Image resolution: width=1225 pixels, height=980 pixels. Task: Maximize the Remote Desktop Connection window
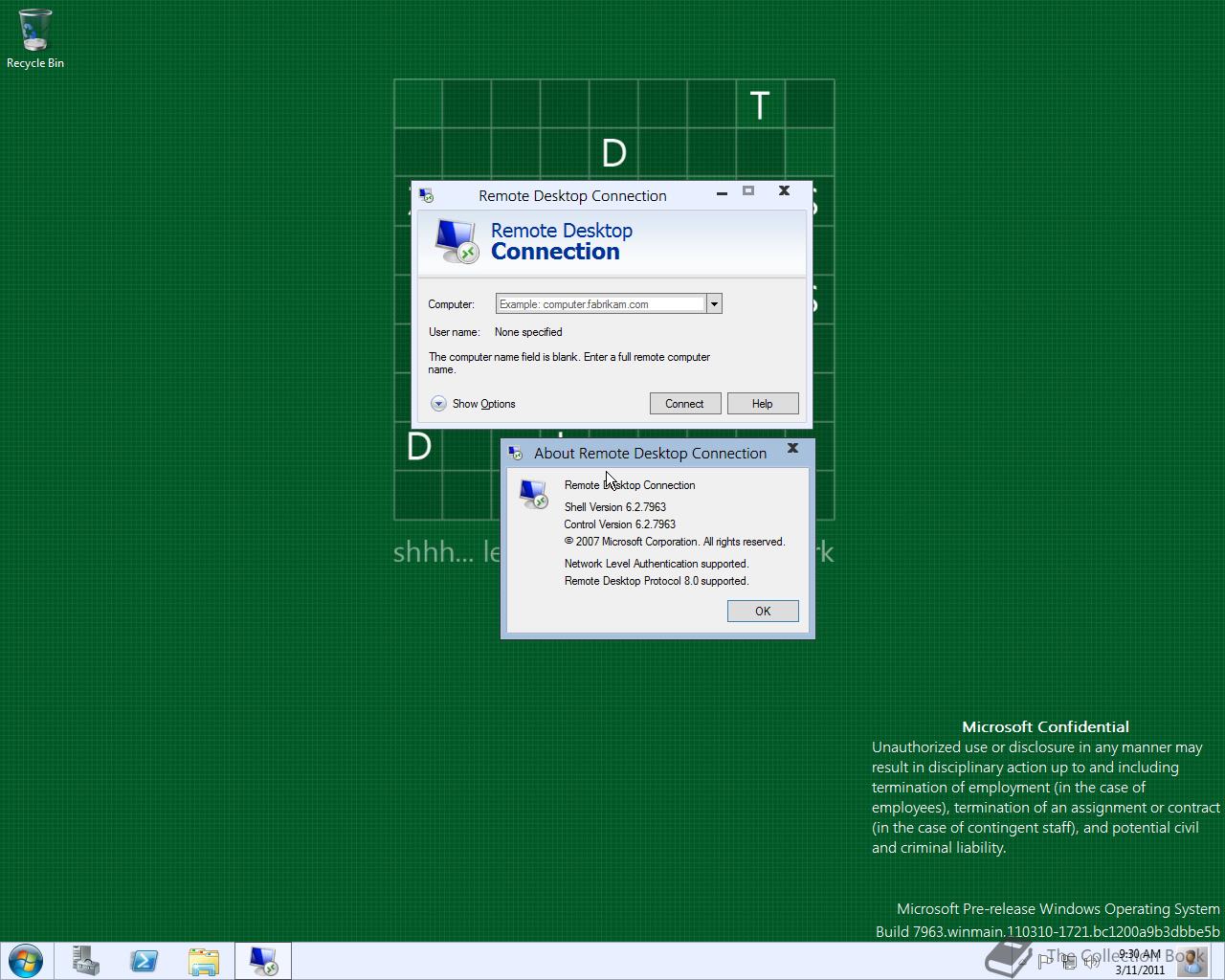click(748, 191)
